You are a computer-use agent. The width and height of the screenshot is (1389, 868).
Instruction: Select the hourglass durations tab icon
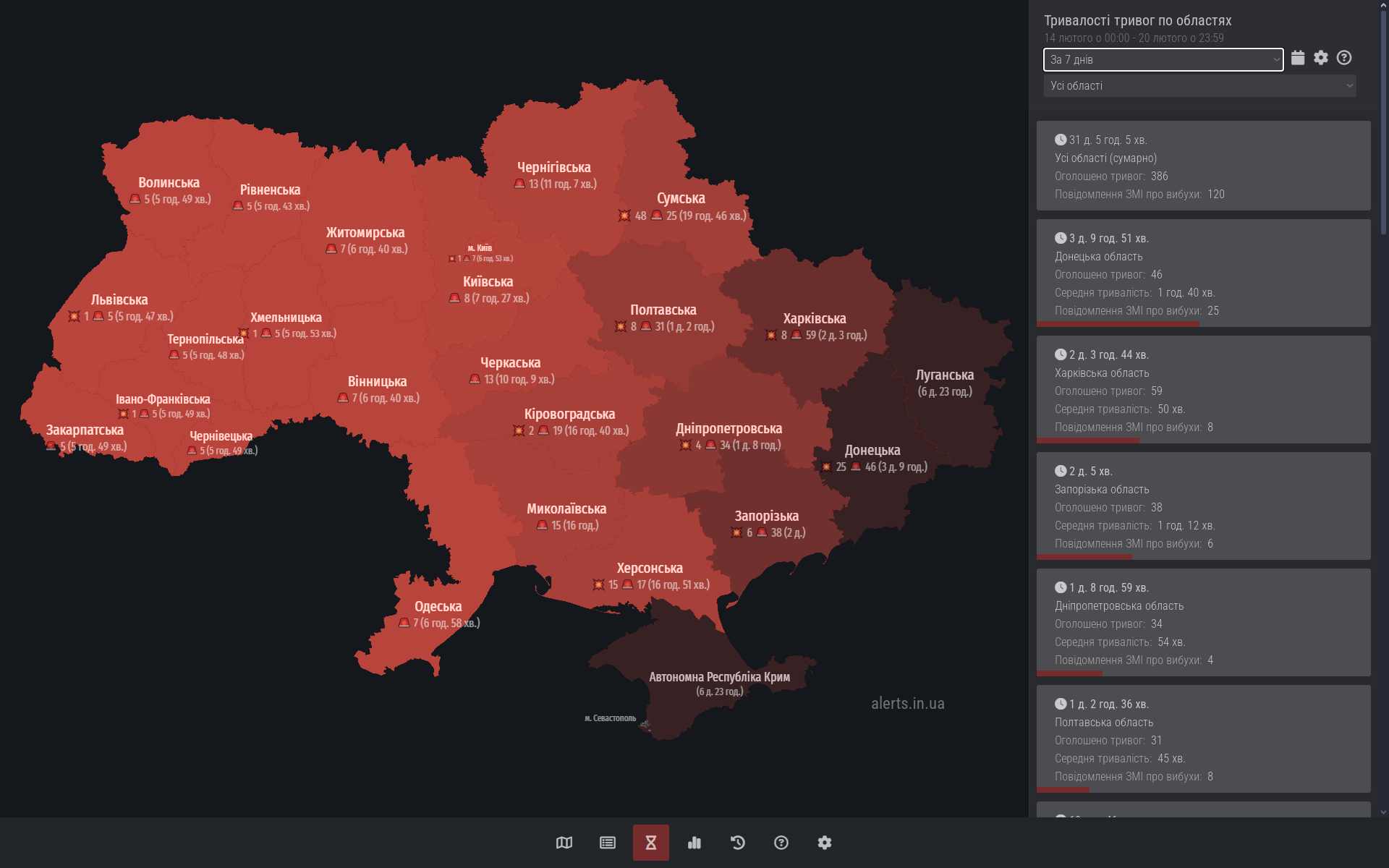(x=651, y=843)
